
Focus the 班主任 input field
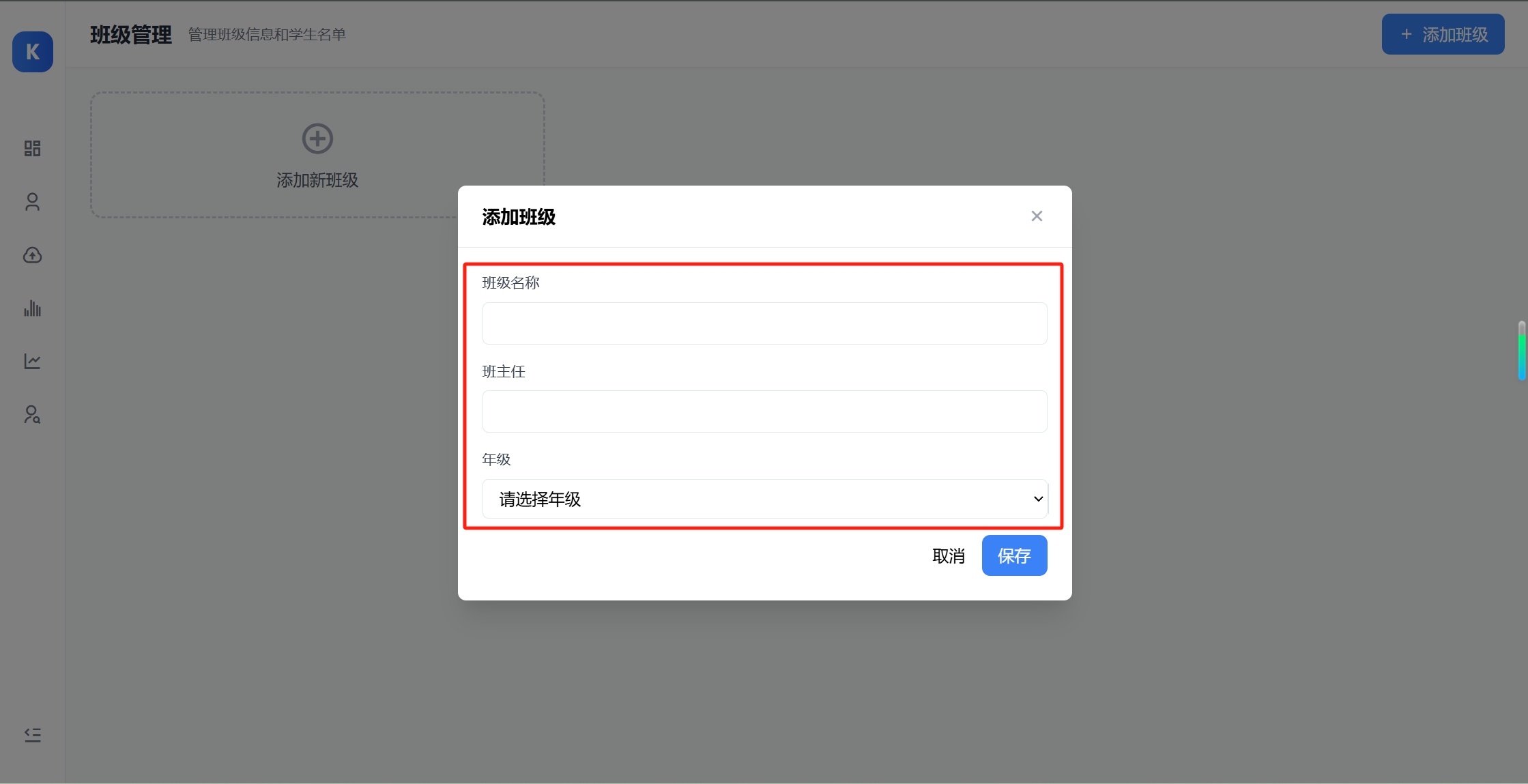(764, 411)
